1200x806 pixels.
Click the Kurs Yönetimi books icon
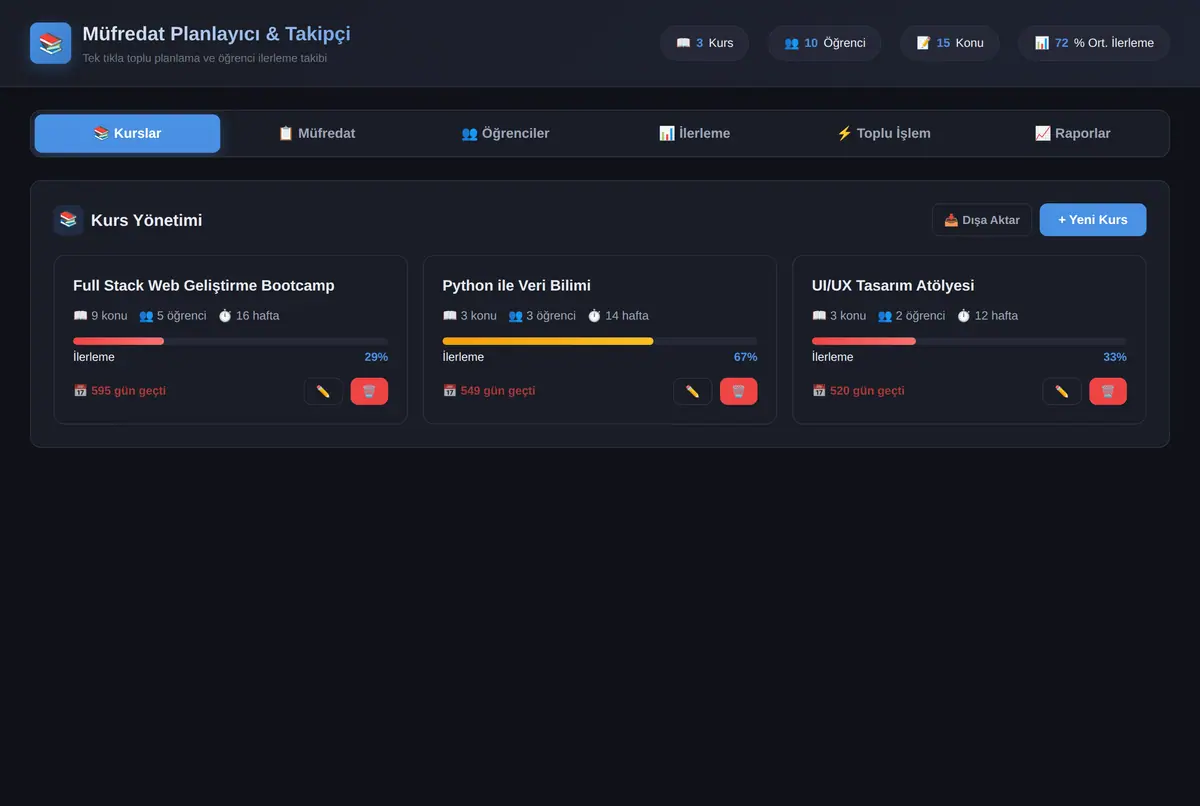(68, 220)
